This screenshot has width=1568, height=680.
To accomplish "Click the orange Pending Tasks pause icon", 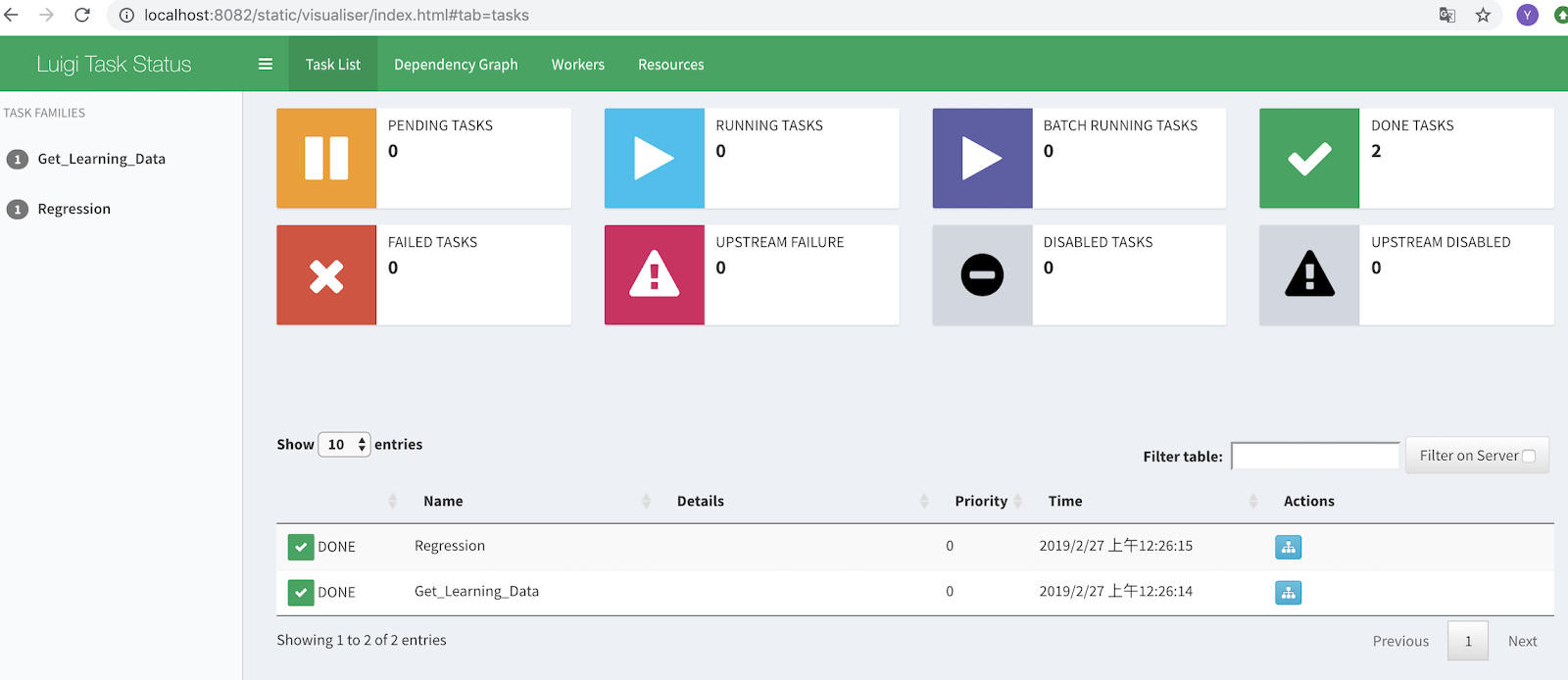I will coord(326,158).
